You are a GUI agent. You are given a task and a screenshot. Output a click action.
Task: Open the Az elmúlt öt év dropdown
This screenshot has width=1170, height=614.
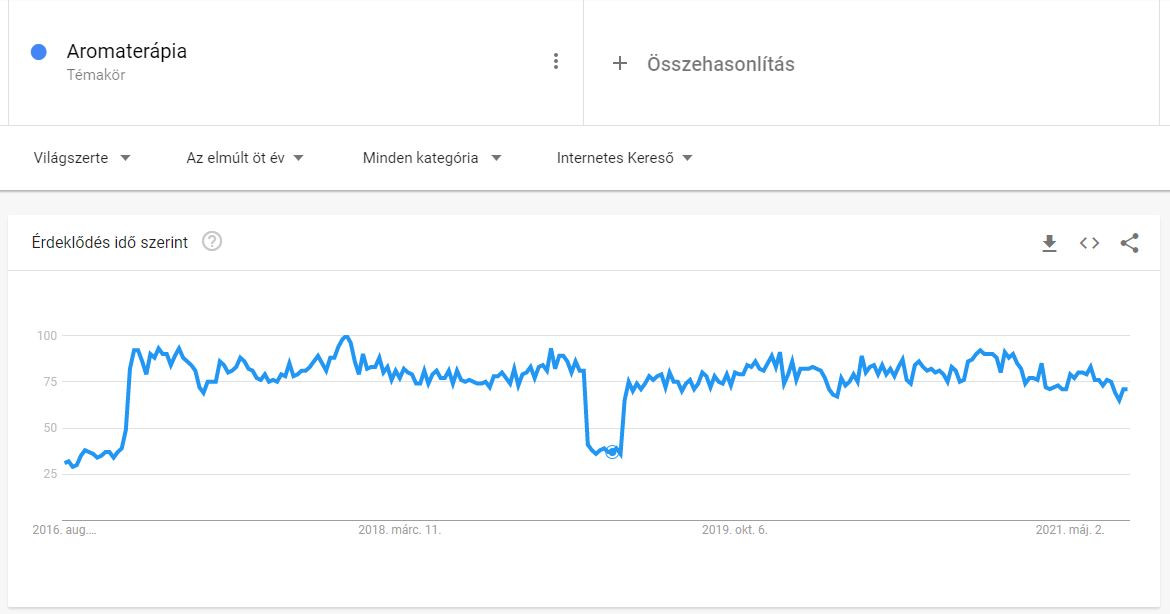(245, 158)
